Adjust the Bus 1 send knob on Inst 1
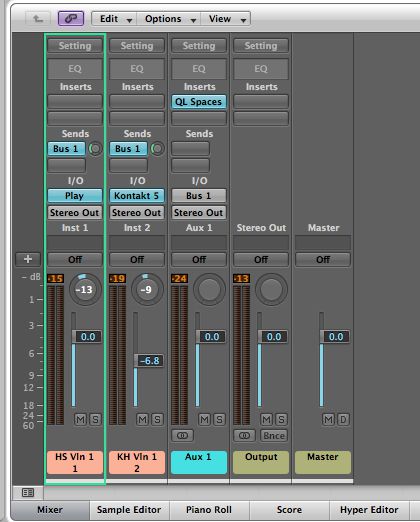 point(95,149)
